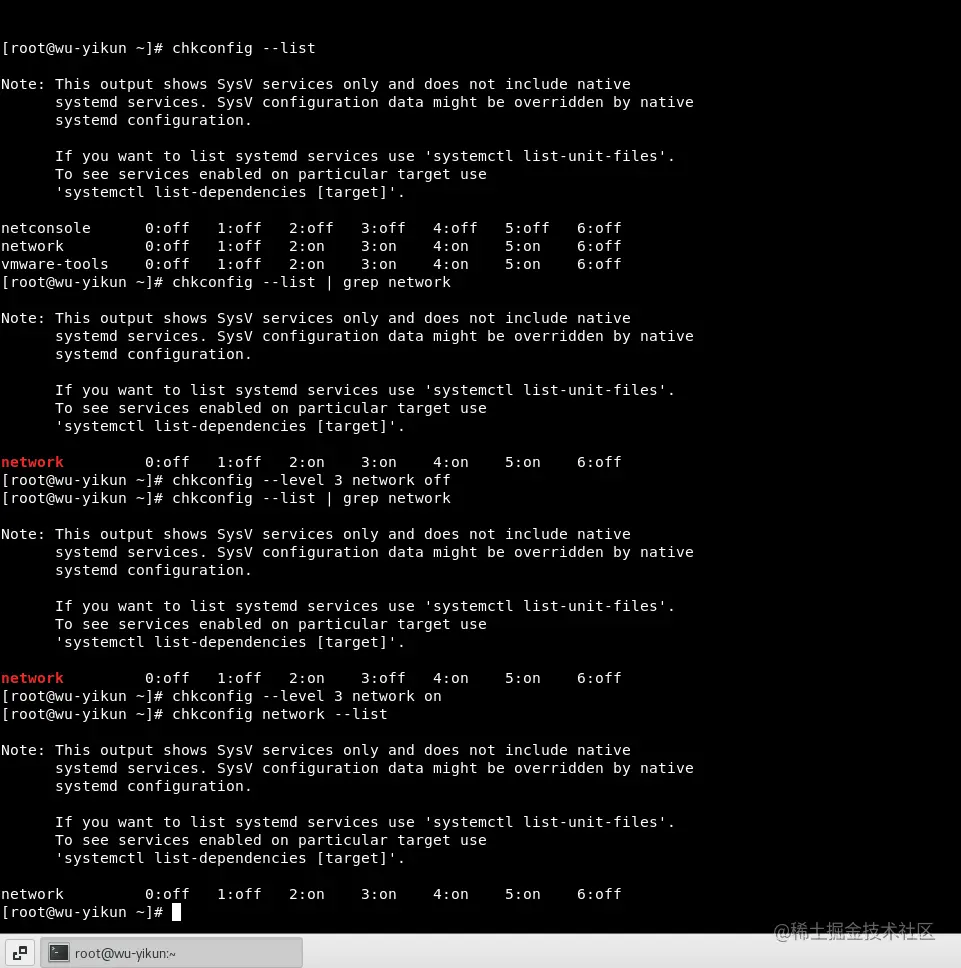The width and height of the screenshot is (961, 968).
Task: Click the 5:off value in netconsole row
Action: click(527, 228)
